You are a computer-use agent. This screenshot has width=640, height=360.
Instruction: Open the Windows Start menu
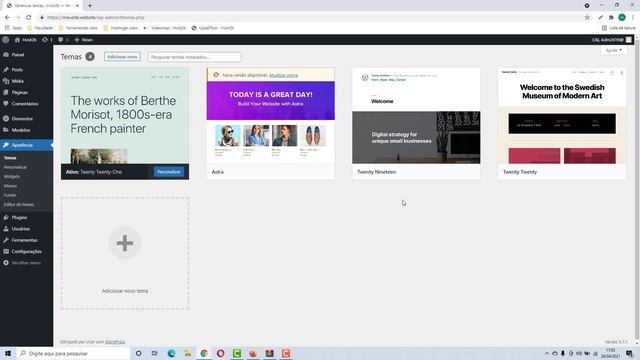coord(8,353)
